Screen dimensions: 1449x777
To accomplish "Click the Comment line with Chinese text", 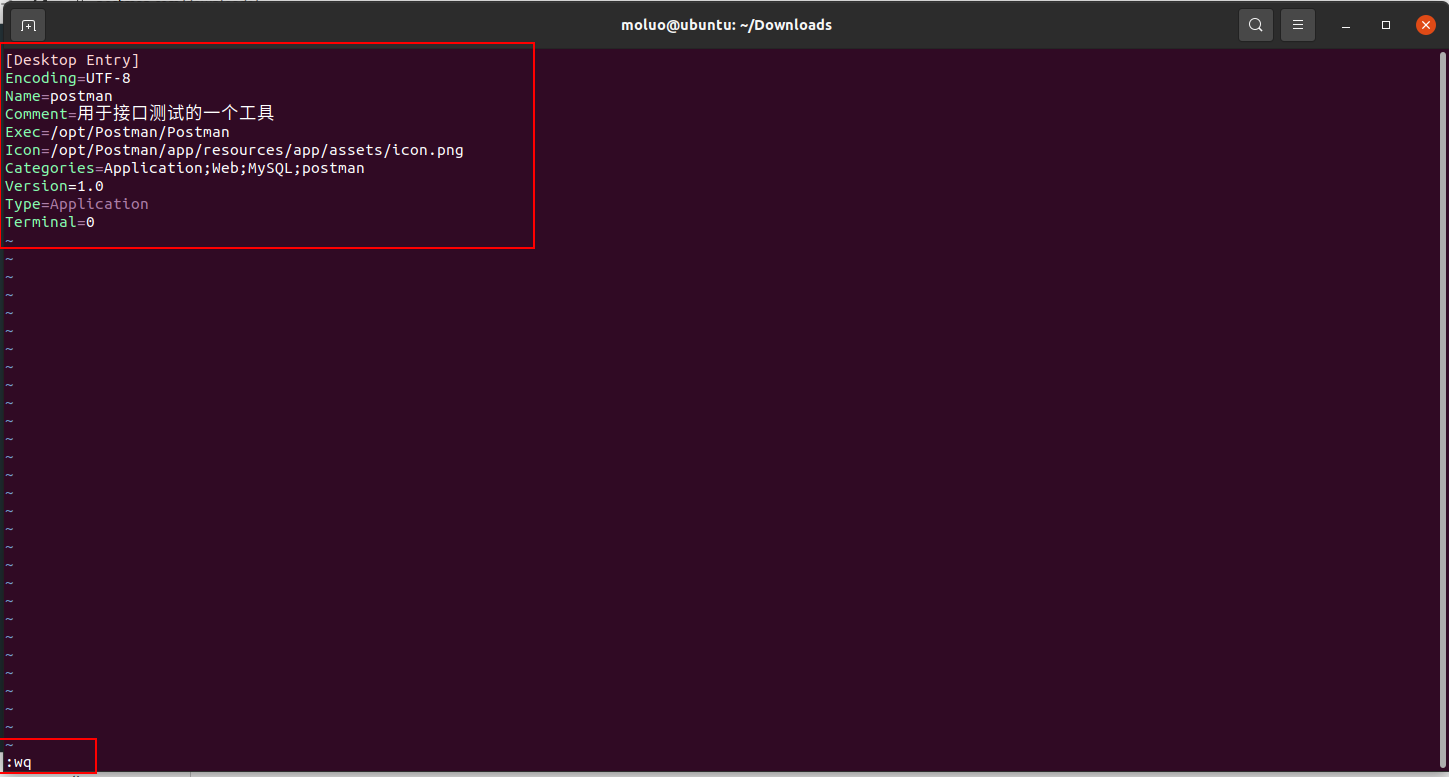I will pos(140,114).
